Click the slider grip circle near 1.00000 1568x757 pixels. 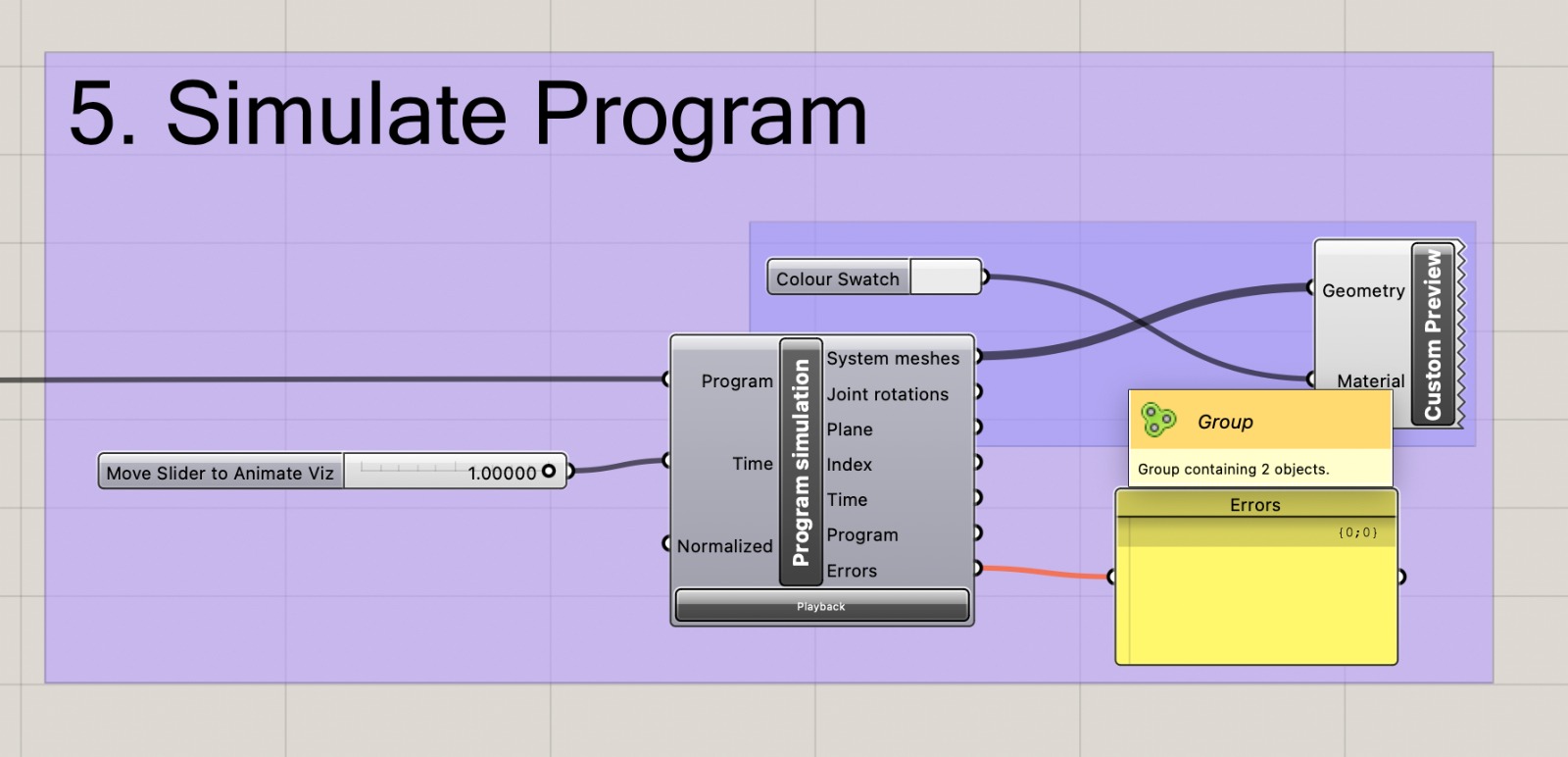(x=549, y=472)
